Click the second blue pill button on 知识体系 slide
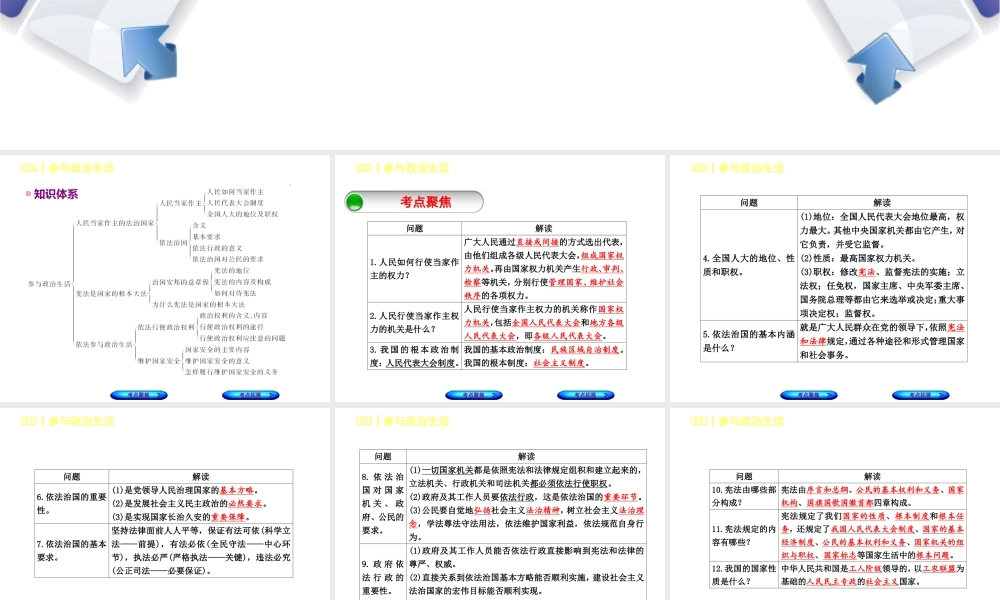This screenshot has width=1000, height=600. (251, 395)
